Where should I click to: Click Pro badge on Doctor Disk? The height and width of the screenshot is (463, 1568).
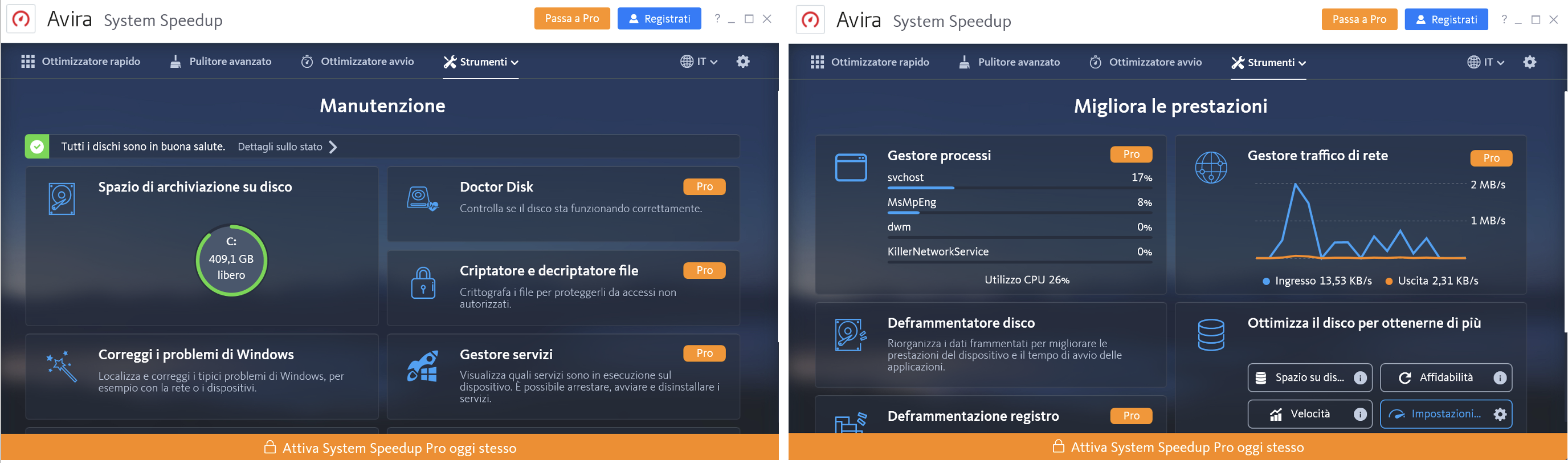click(704, 186)
